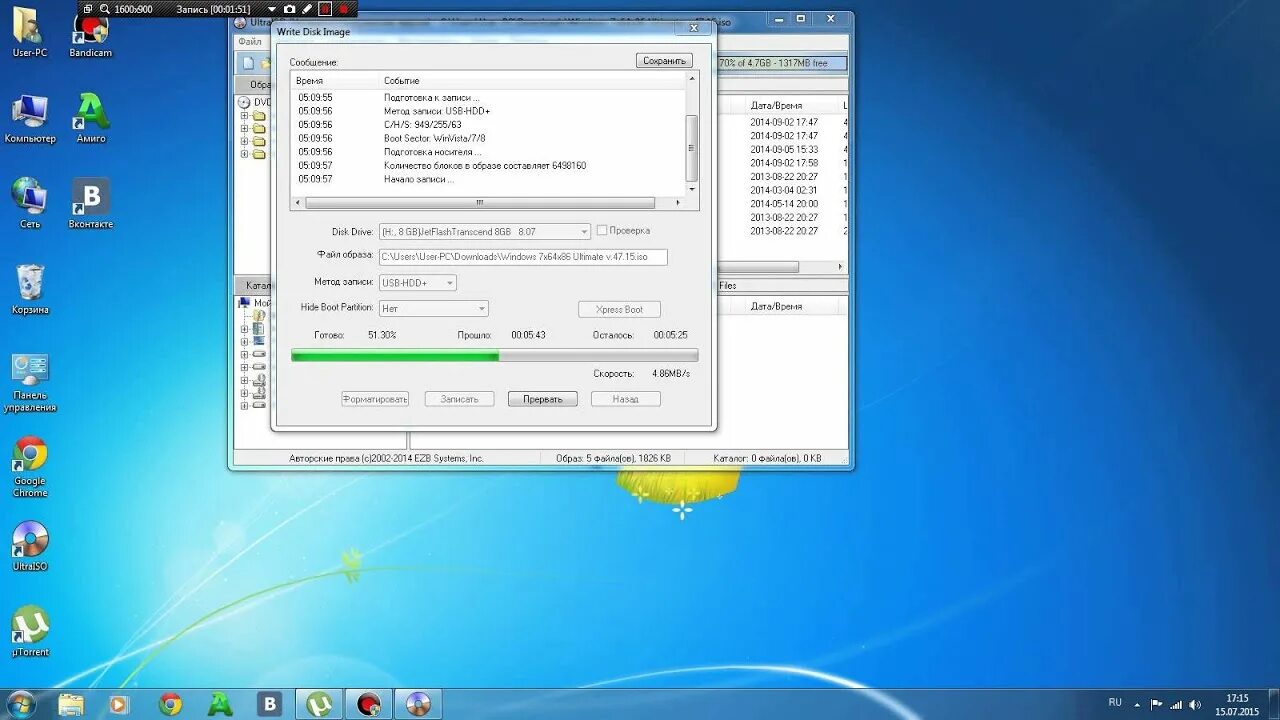
Task: Click the Сохранить button in the message log
Action: 664,61
